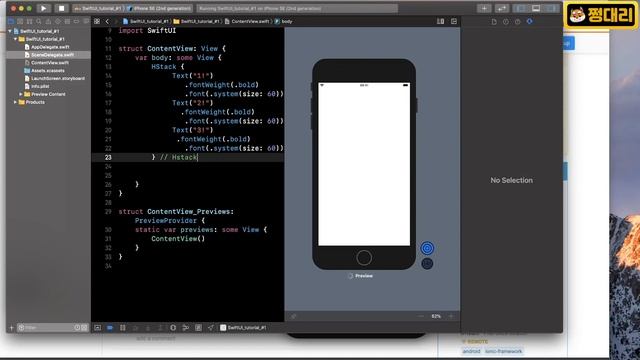Open the Issue navigator warning icon

click(x=48, y=21)
